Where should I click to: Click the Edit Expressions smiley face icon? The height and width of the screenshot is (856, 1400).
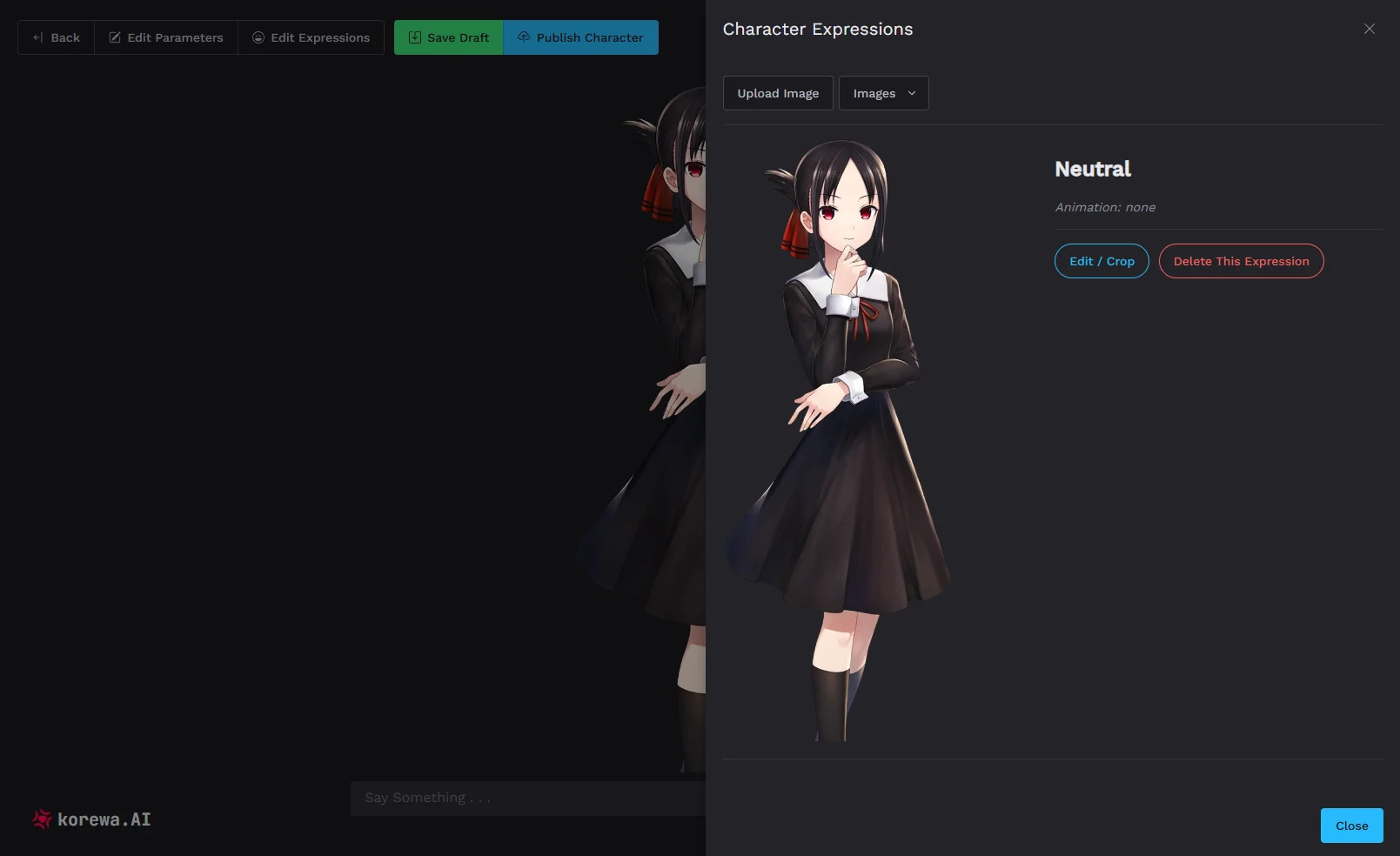[258, 37]
